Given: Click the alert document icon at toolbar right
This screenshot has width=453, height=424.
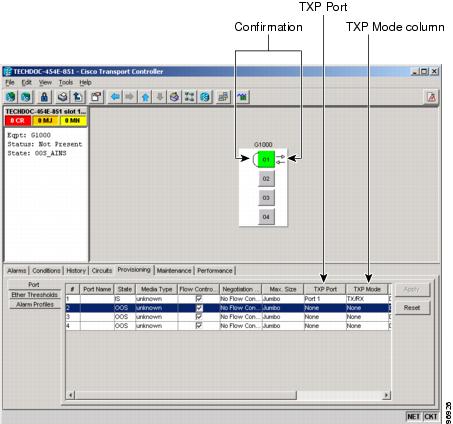Looking at the screenshot, I should tap(431, 97).
